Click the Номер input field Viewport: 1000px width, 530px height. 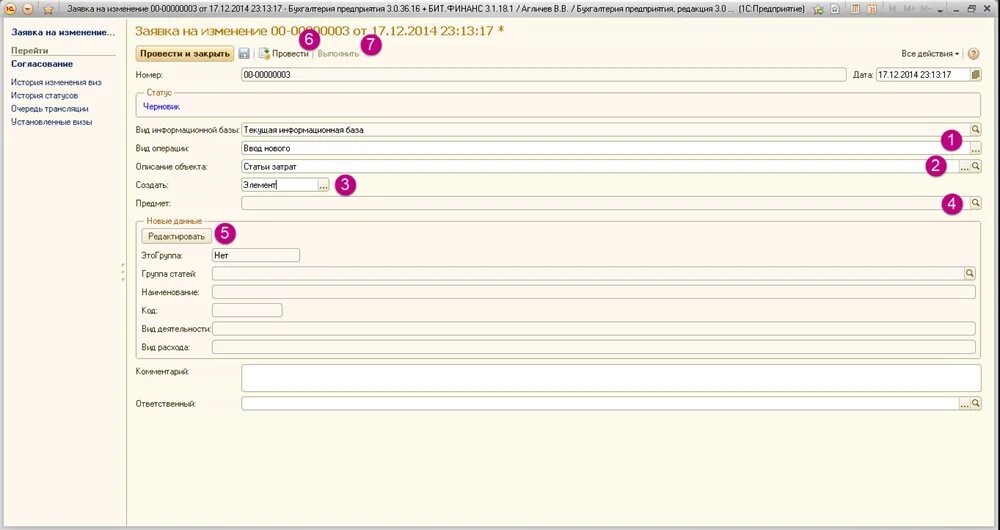pos(543,75)
